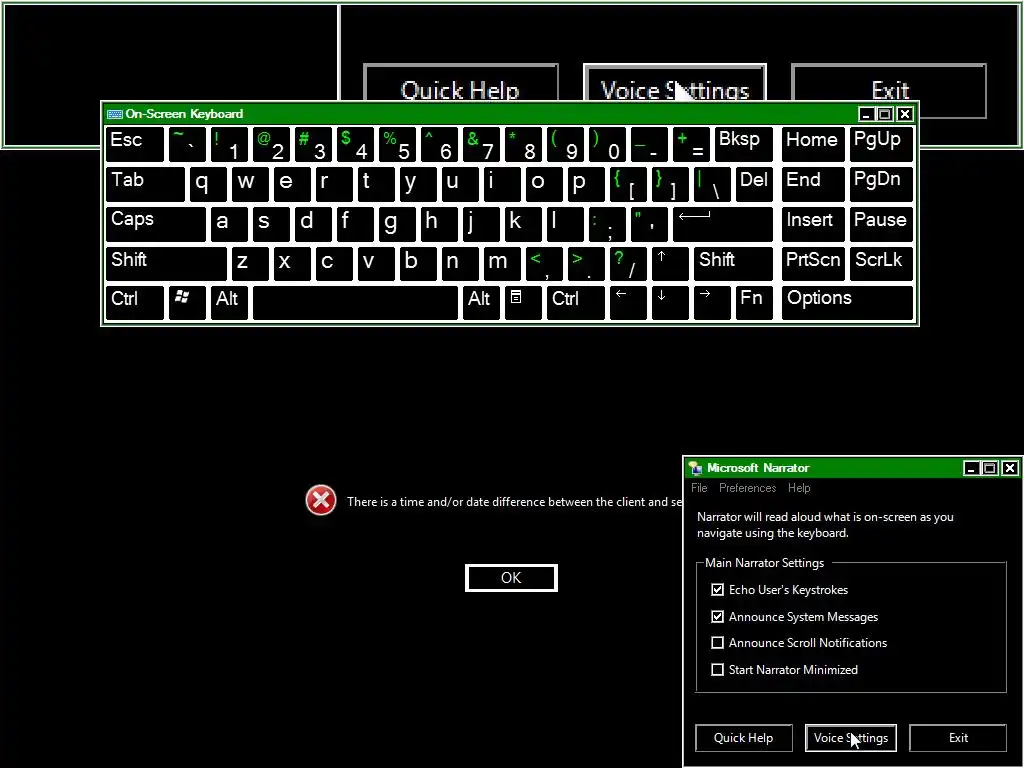
Task: Click the letter m key
Action: coord(502,264)
